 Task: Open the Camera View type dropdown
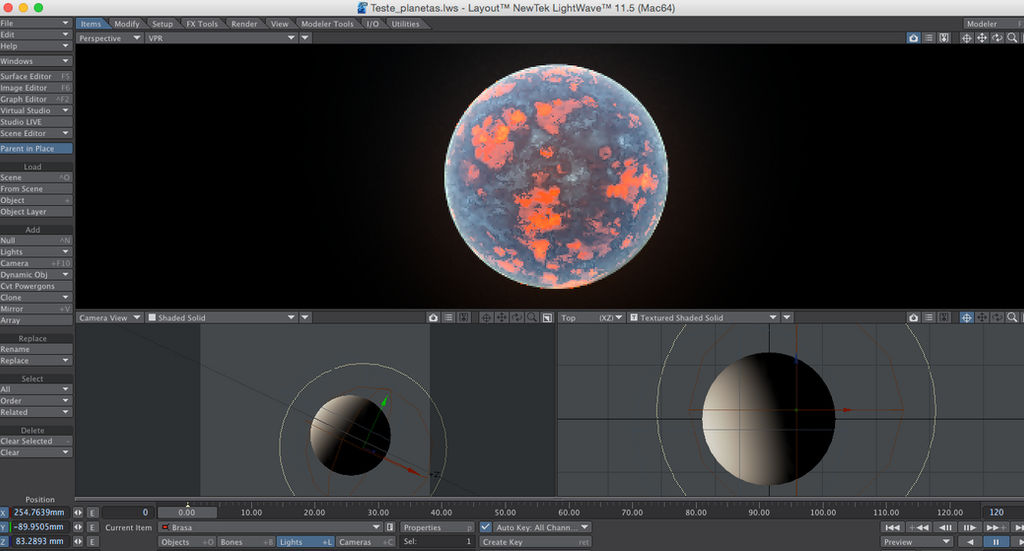tap(110, 317)
